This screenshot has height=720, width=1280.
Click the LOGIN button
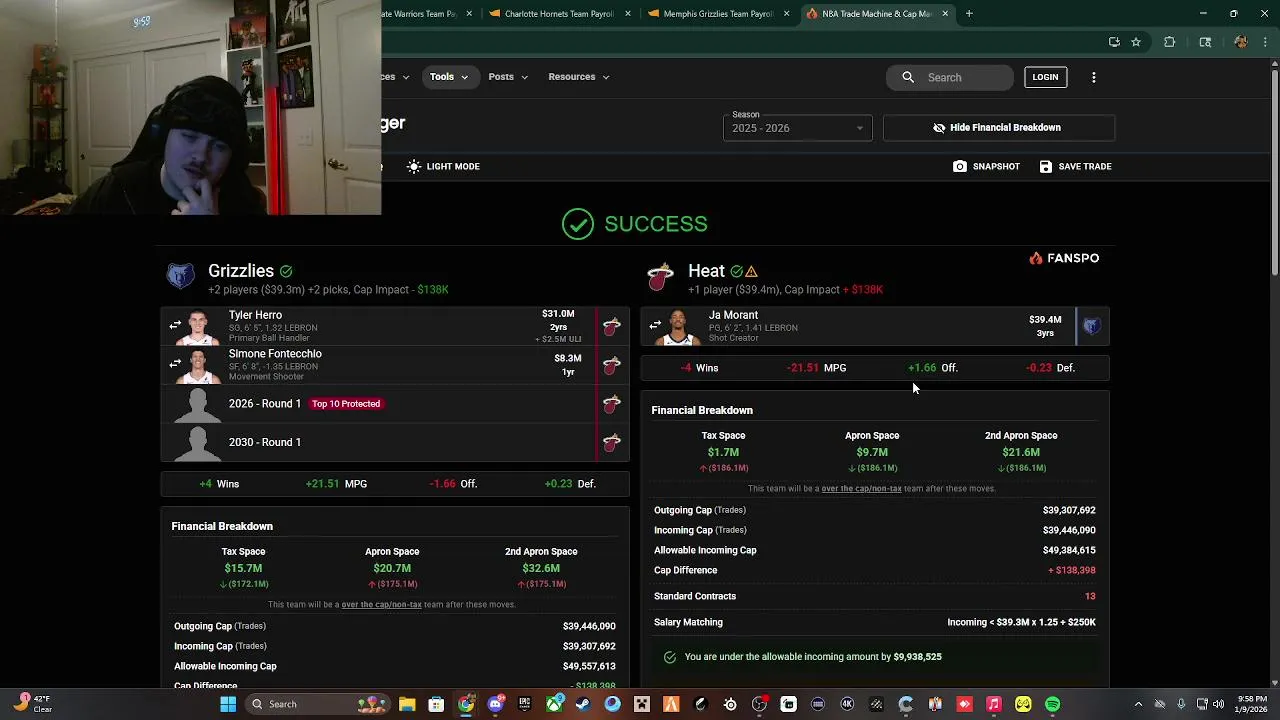(1045, 77)
